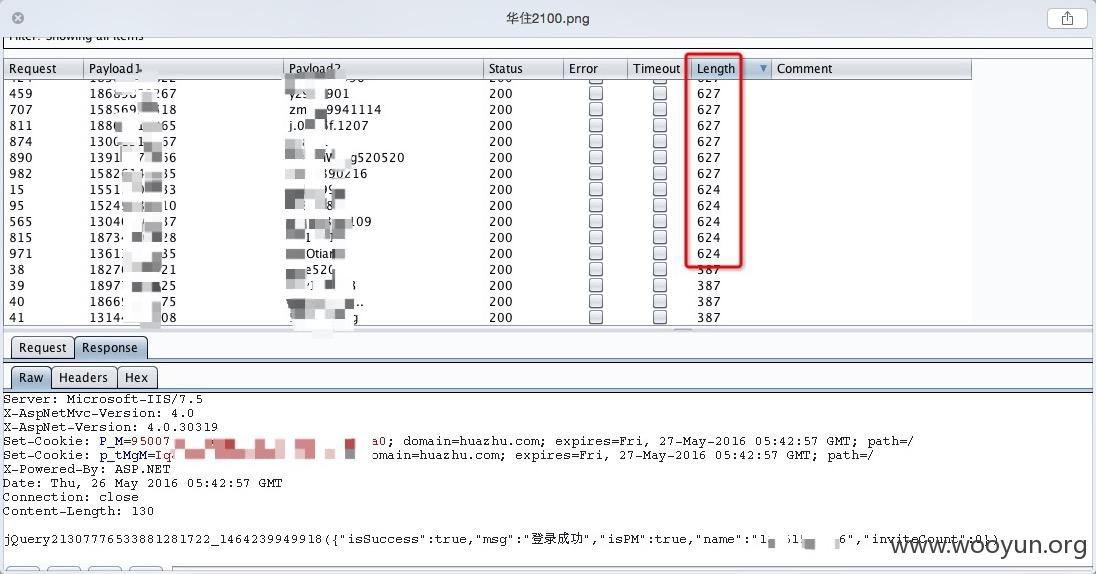Click the Set-Cookie: p_tMgM header line

438,455
